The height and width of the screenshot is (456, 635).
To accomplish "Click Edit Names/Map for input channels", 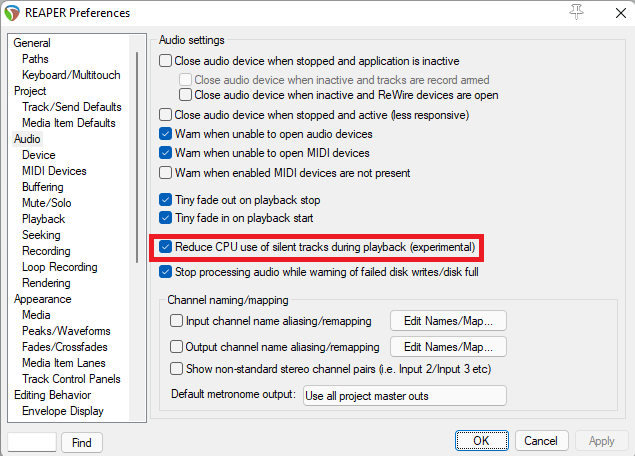I will (x=448, y=321).
